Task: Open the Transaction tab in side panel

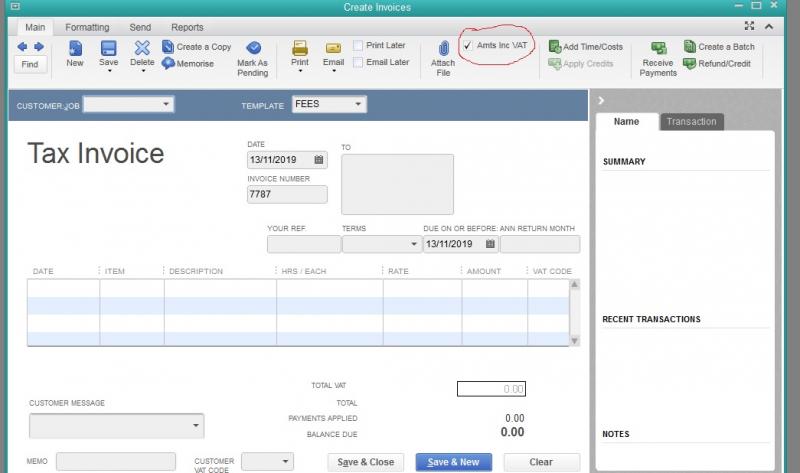Action: tap(691, 121)
